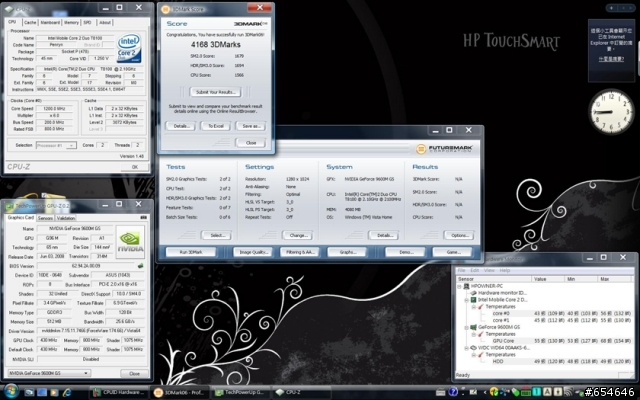The width and height of the screenshot is (640, 400).
Task: Open the Validation tab in GPU-Z
Action: point(66,218)
